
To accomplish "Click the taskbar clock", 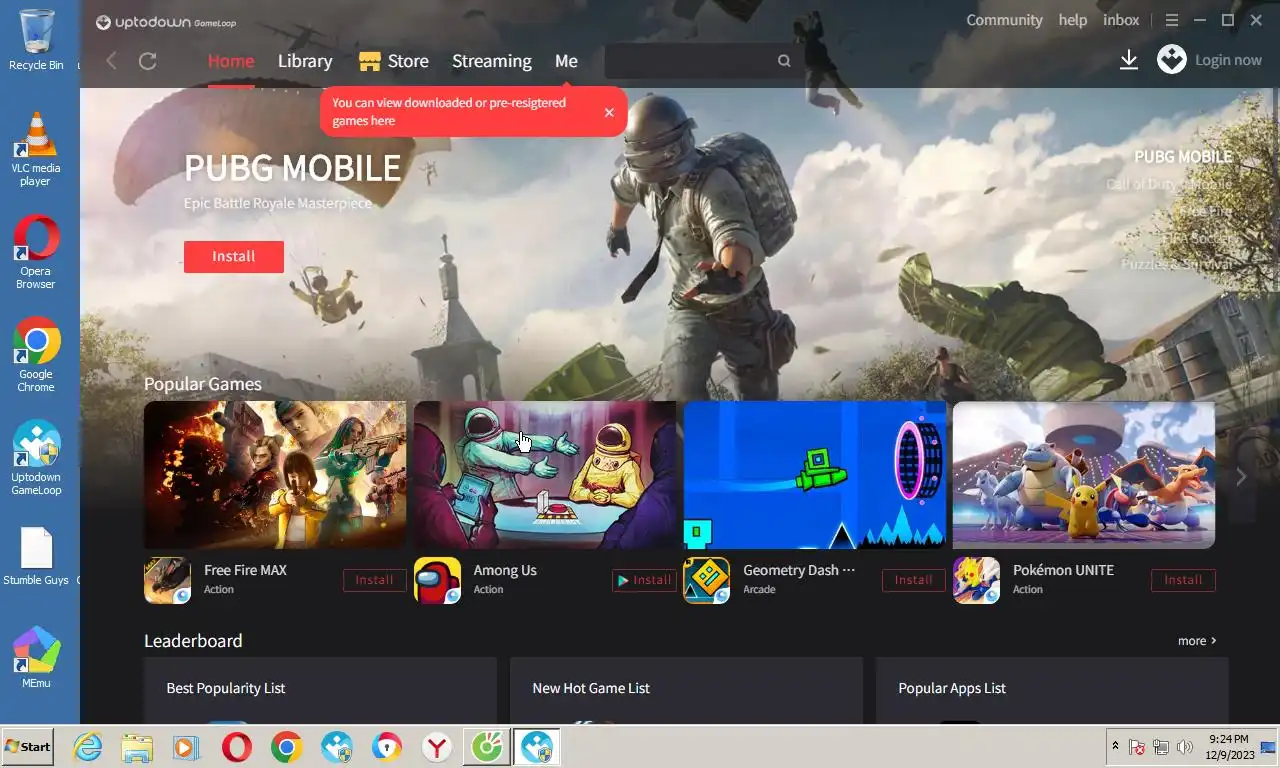I will pos(1228,747).
